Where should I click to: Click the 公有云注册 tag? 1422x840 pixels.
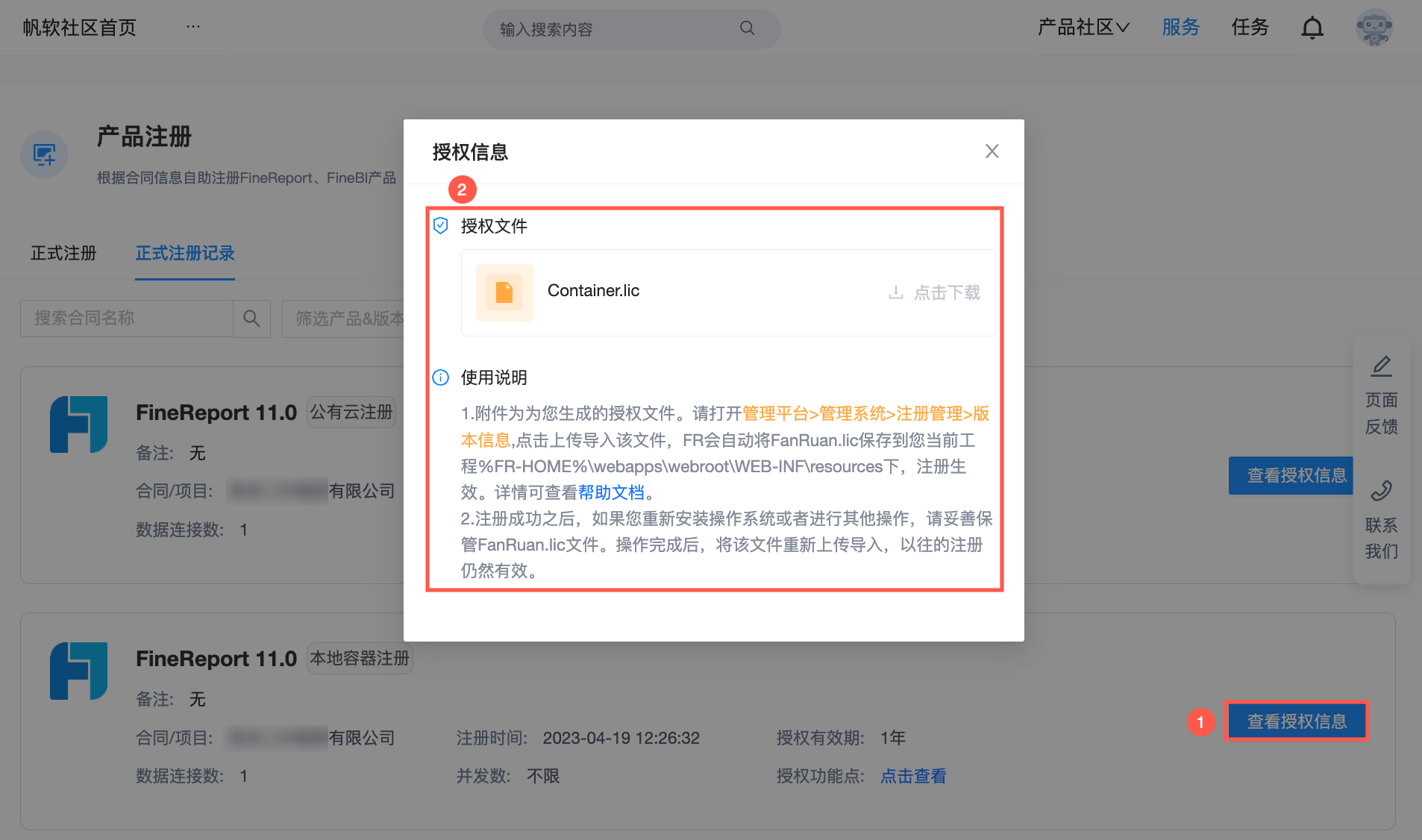(351, 412)
